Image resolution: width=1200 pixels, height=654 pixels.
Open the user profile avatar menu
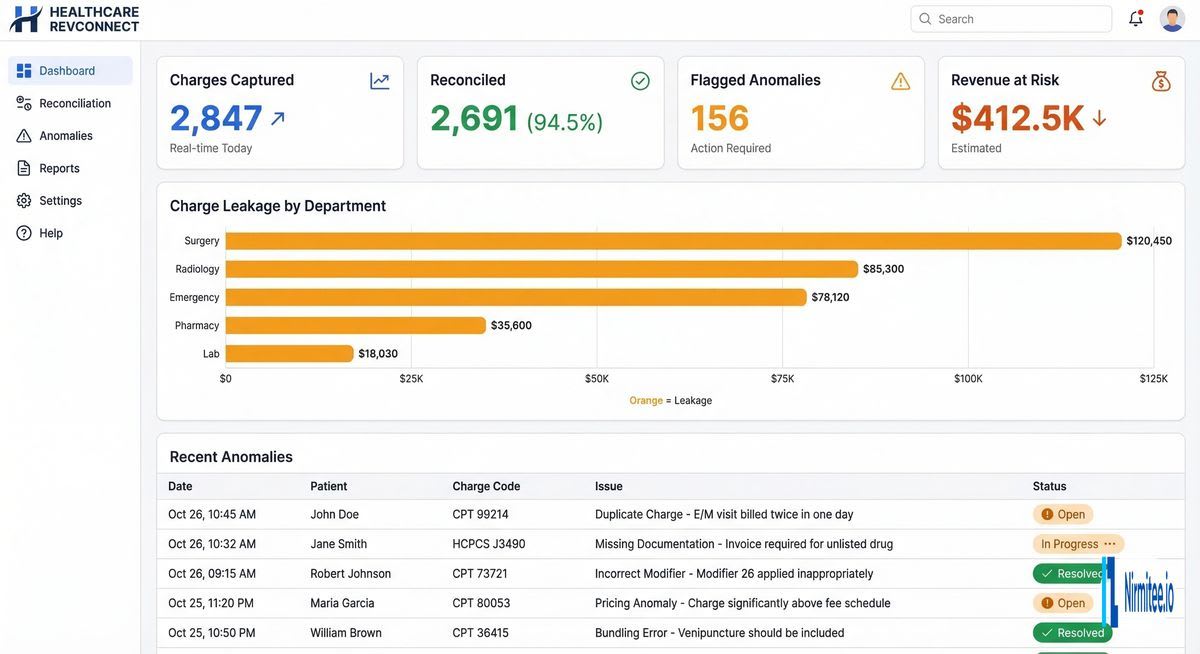pyautogui.click(x=1172, y=18)
